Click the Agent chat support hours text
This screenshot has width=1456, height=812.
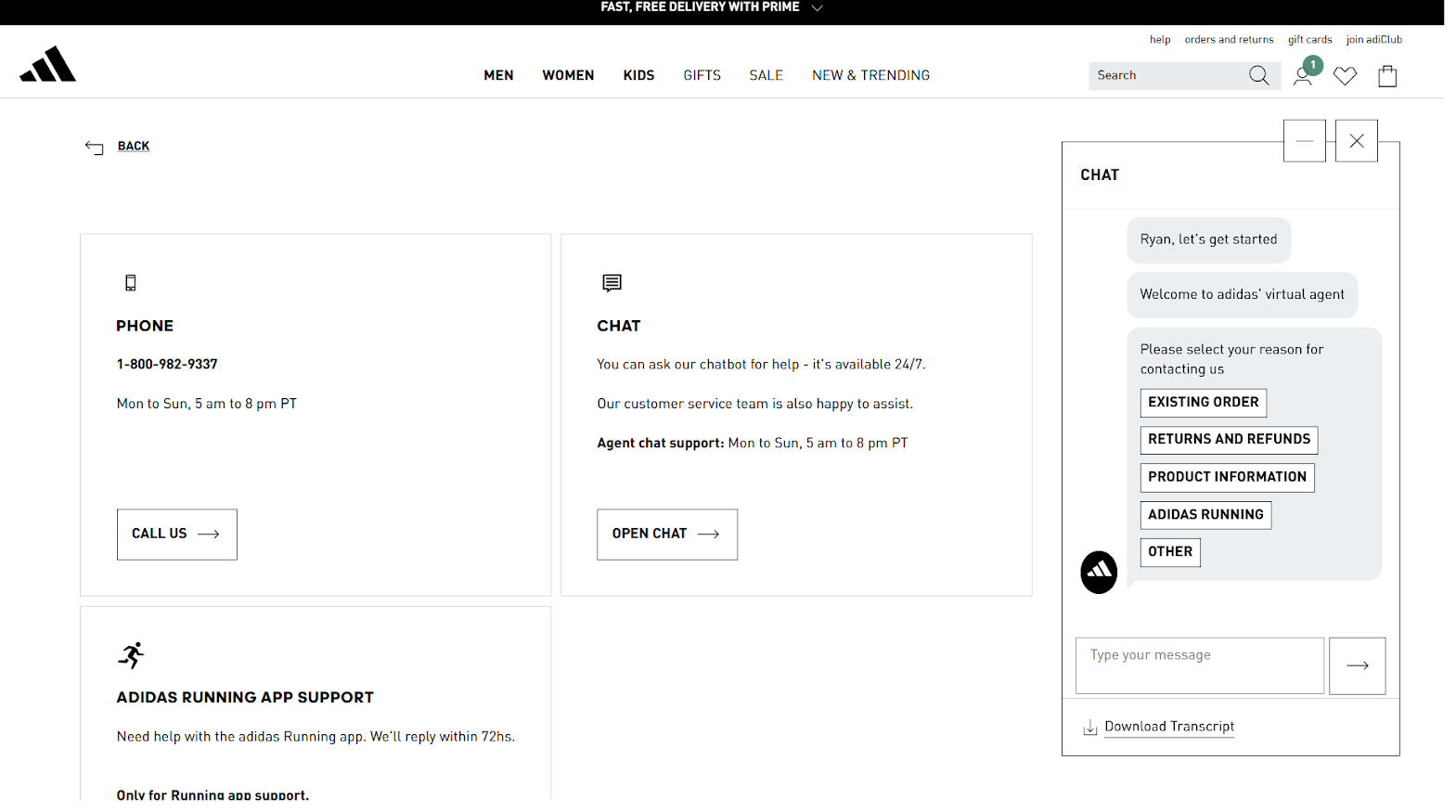click(x=753, y=444)
